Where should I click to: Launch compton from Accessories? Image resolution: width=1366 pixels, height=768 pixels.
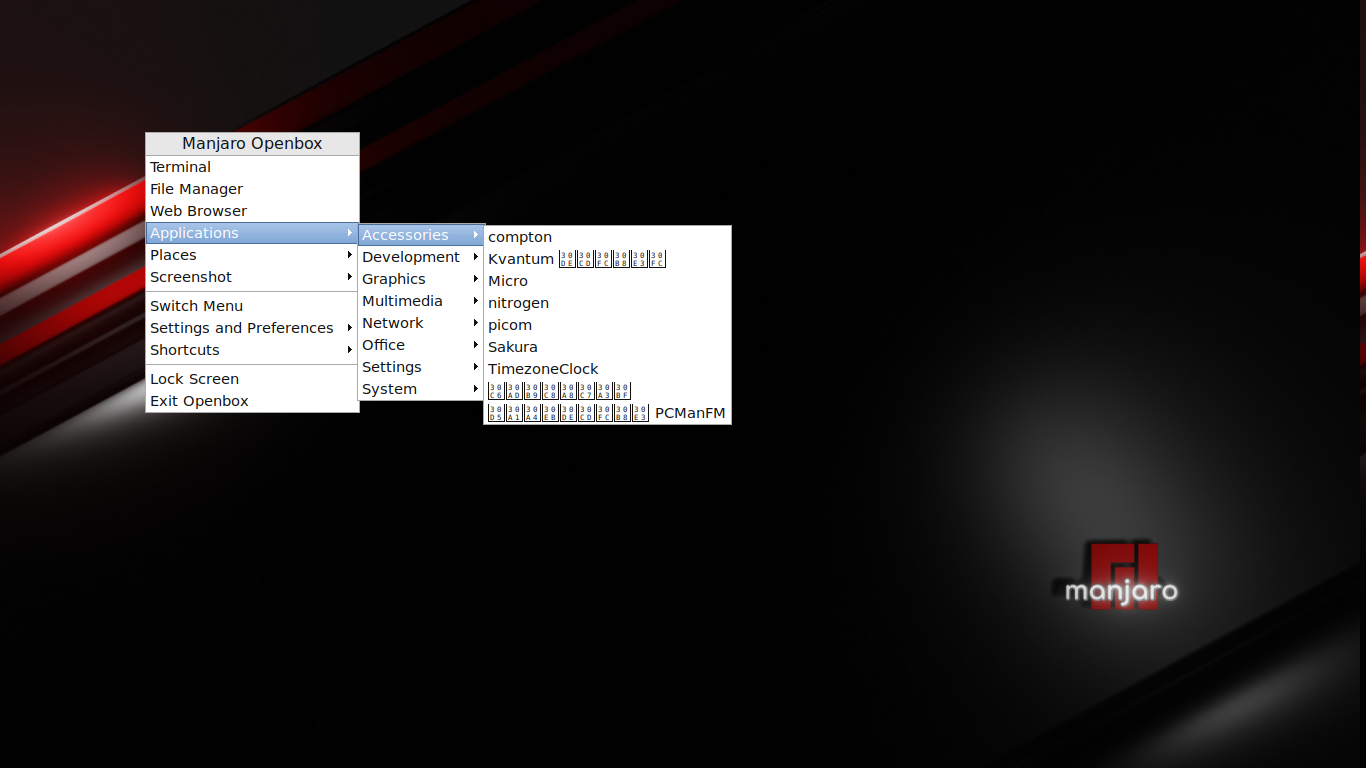point(607,237)
